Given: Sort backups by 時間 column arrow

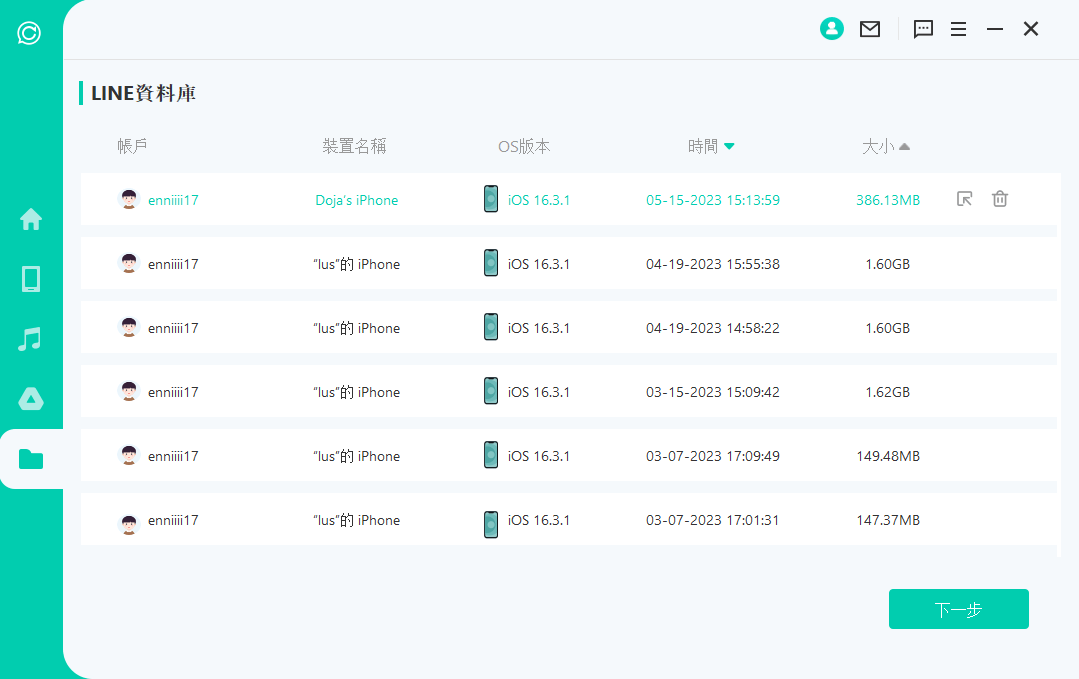Looking at the screenshot, I should (729, 147).
